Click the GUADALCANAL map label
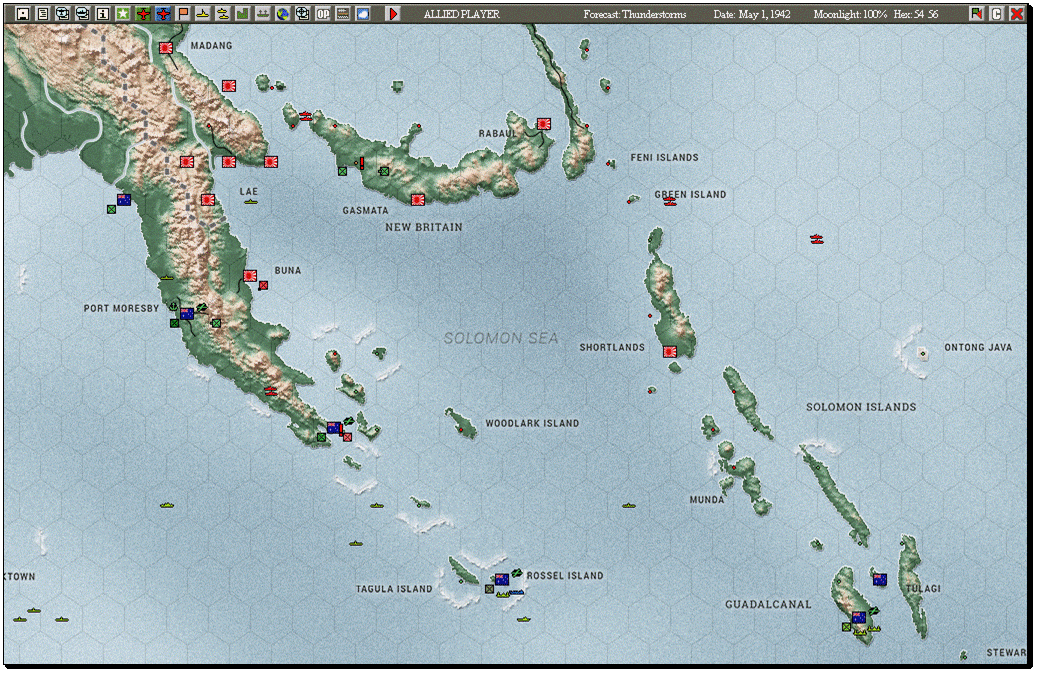This screenshot has height=674, width=1038. click(768, 604)
